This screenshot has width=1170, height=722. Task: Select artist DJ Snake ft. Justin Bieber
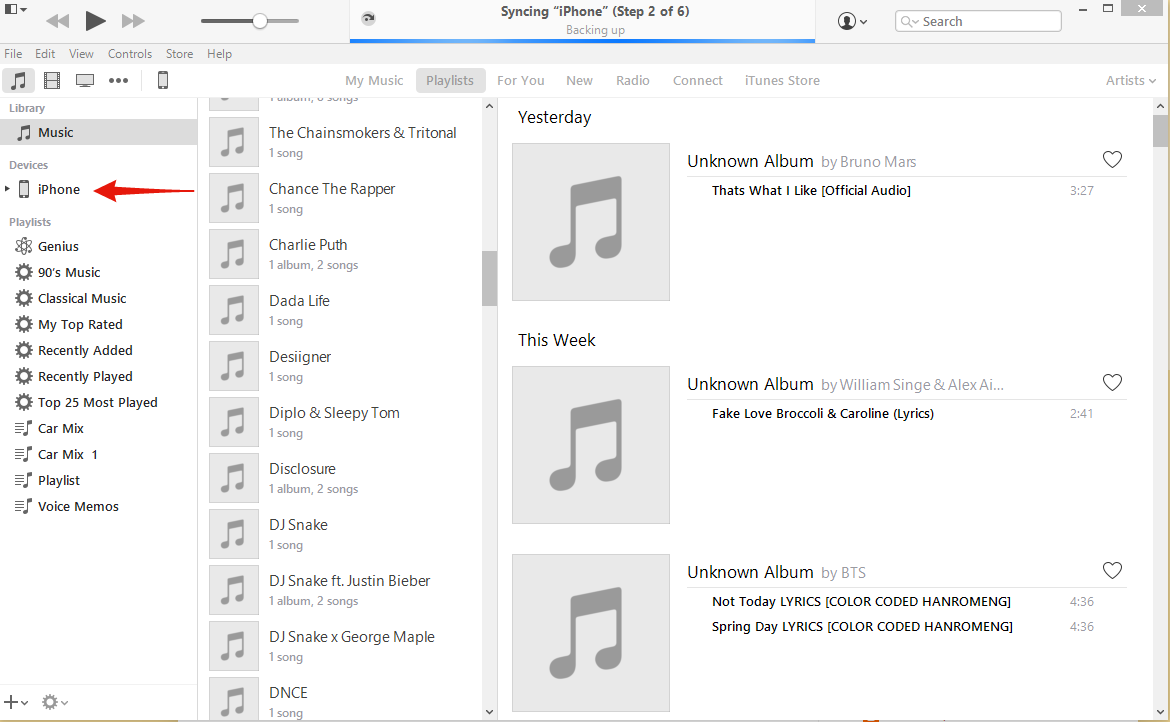click(x=343, y=590)
